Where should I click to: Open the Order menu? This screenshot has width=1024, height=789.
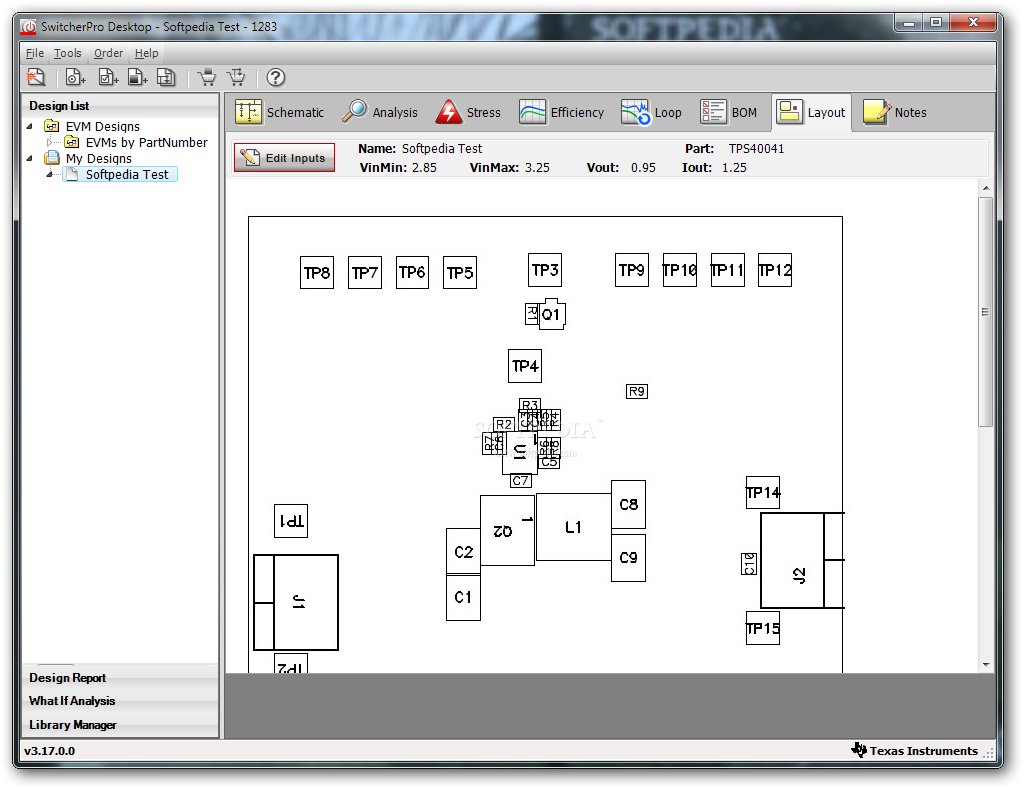click(x=108, y=53)
